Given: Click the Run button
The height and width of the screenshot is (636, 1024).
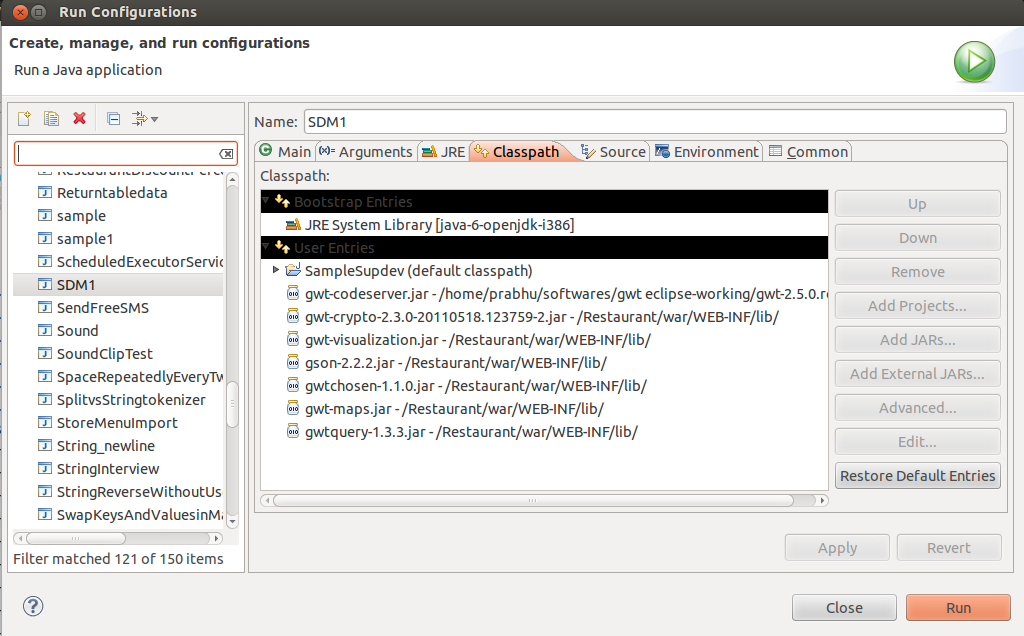Looking at the screenshot, I should (x=958, y=607).
